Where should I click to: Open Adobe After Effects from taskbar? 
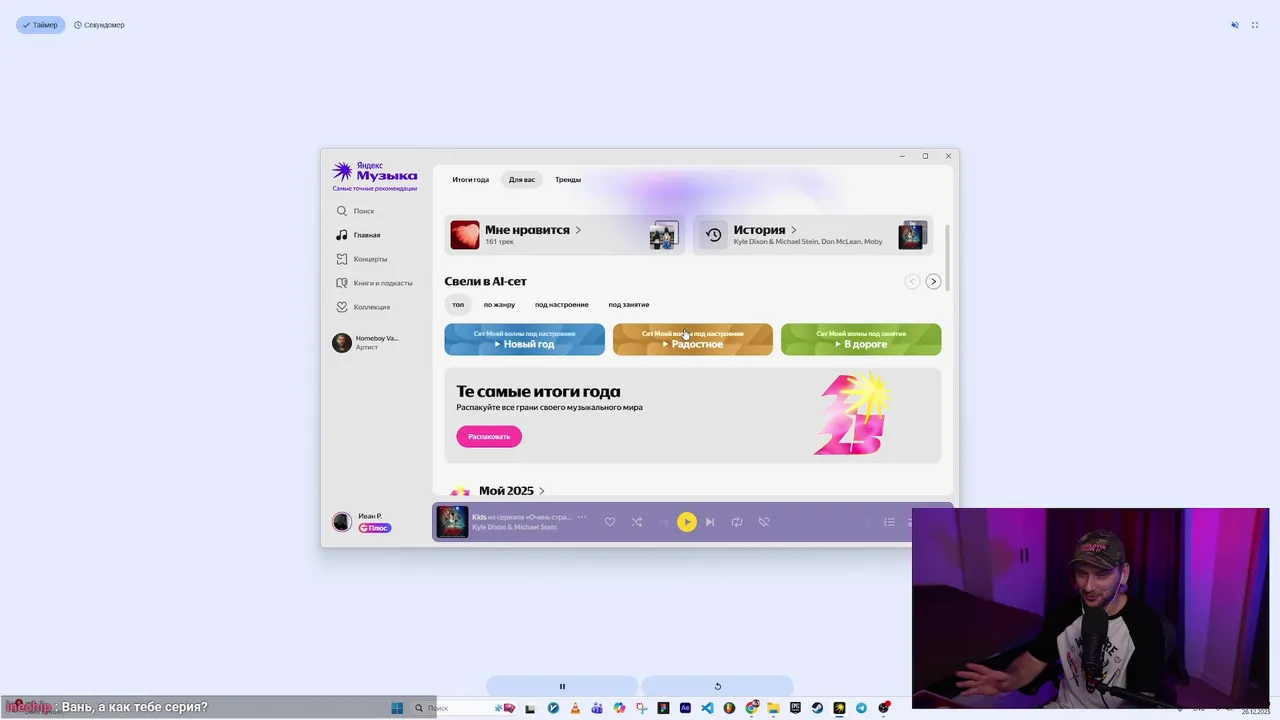pos(685,708)
